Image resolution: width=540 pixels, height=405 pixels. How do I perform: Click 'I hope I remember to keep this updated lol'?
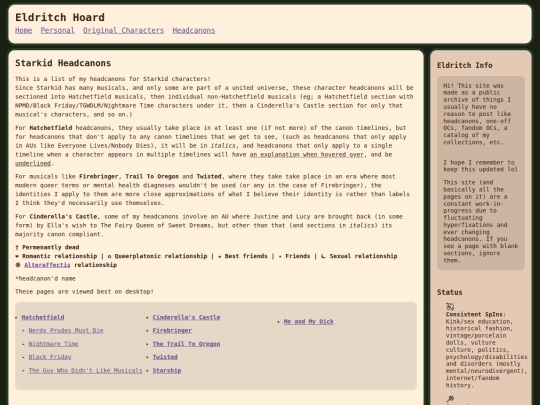(x=480, y=166)
